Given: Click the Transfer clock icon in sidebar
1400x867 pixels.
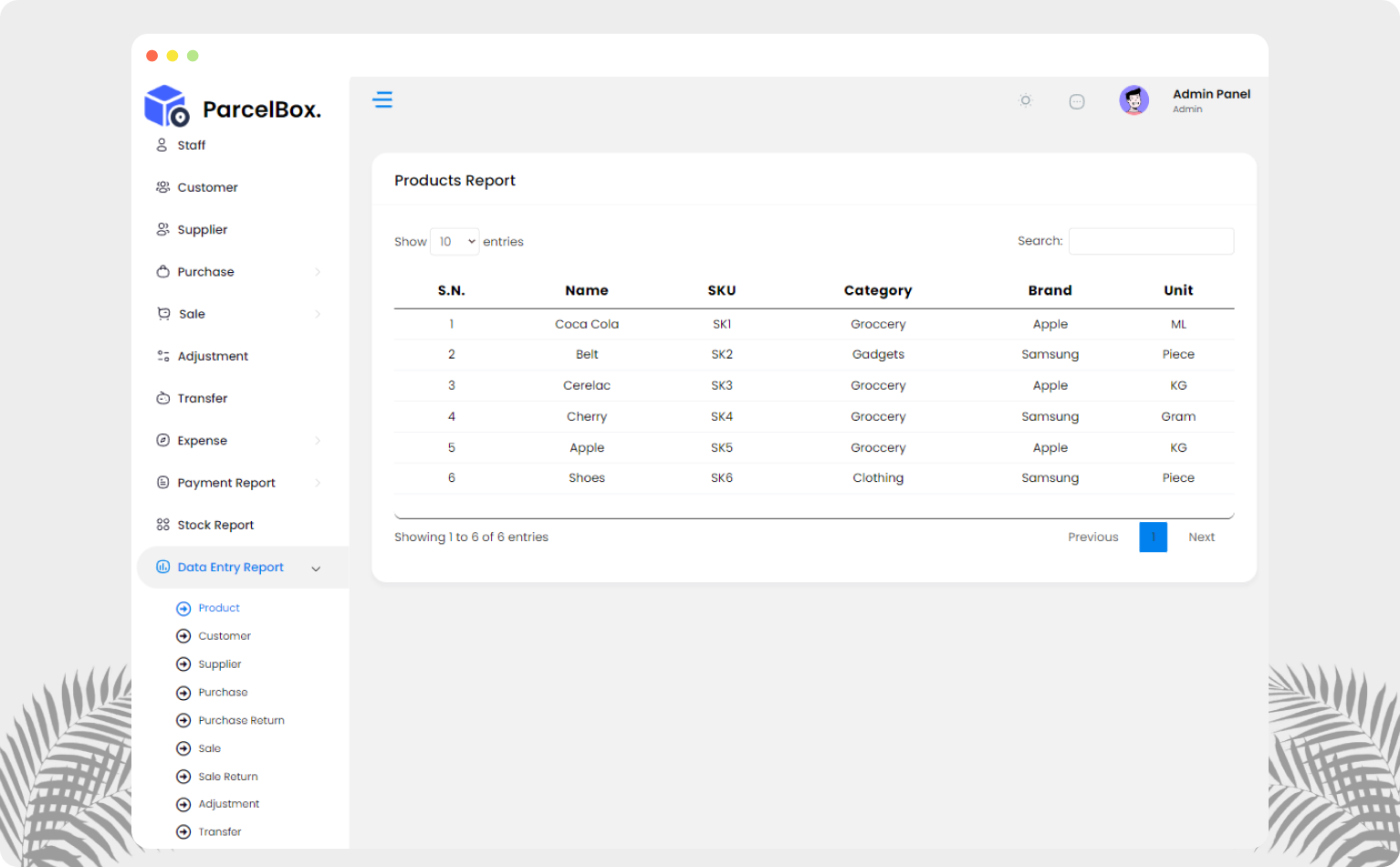Looking at the screenshot, I should pyautogui.click(x=162, y=398).
